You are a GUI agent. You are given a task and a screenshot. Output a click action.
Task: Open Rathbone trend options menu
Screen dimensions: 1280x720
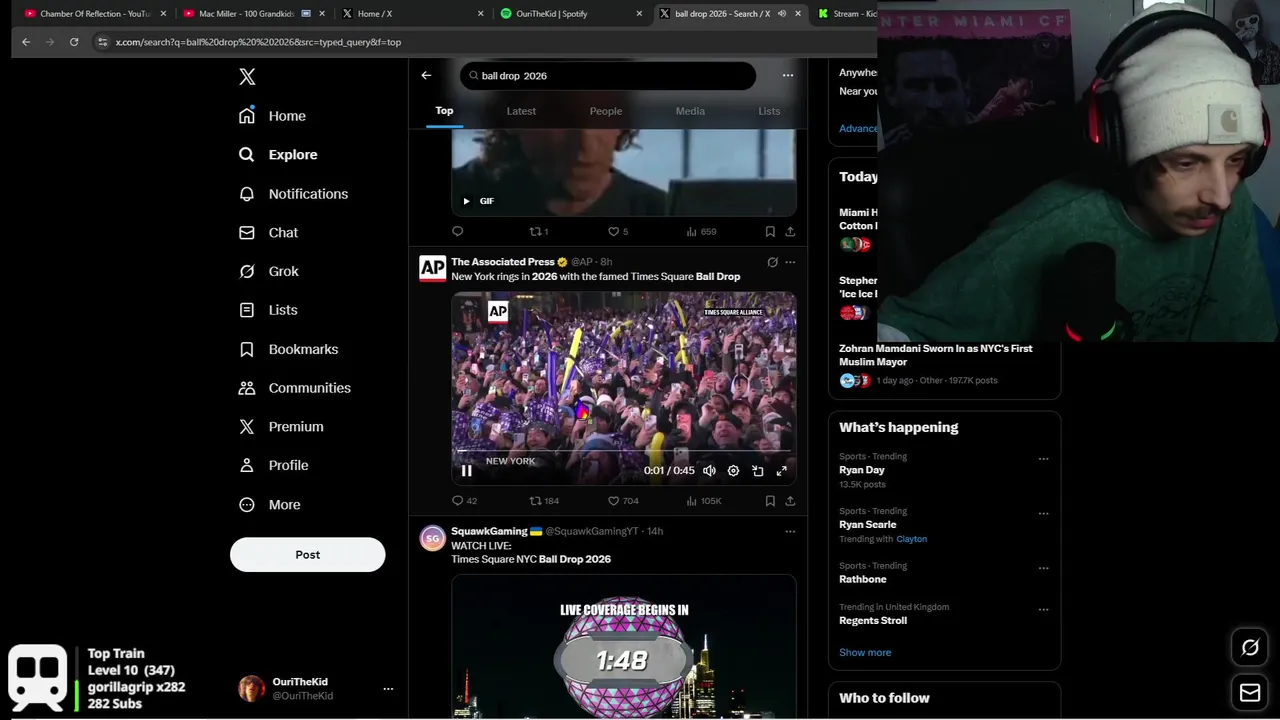(1043, 568)
